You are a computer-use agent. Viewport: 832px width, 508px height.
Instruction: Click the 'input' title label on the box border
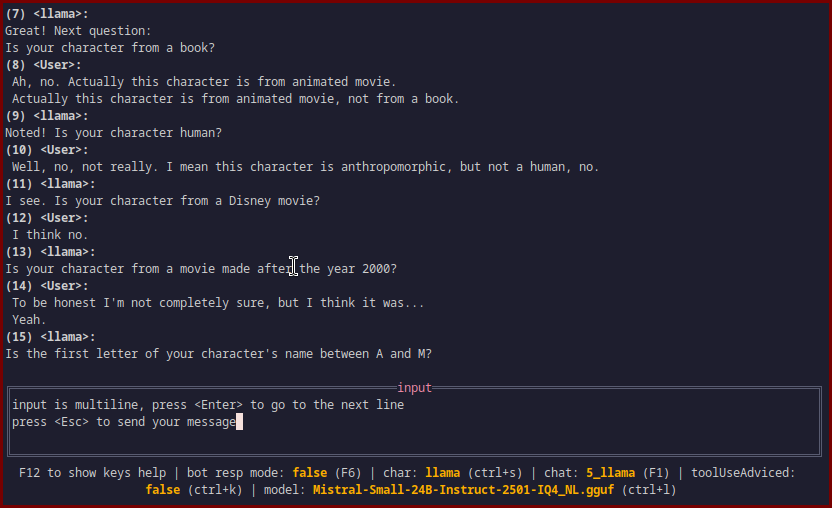pos(414,388)
